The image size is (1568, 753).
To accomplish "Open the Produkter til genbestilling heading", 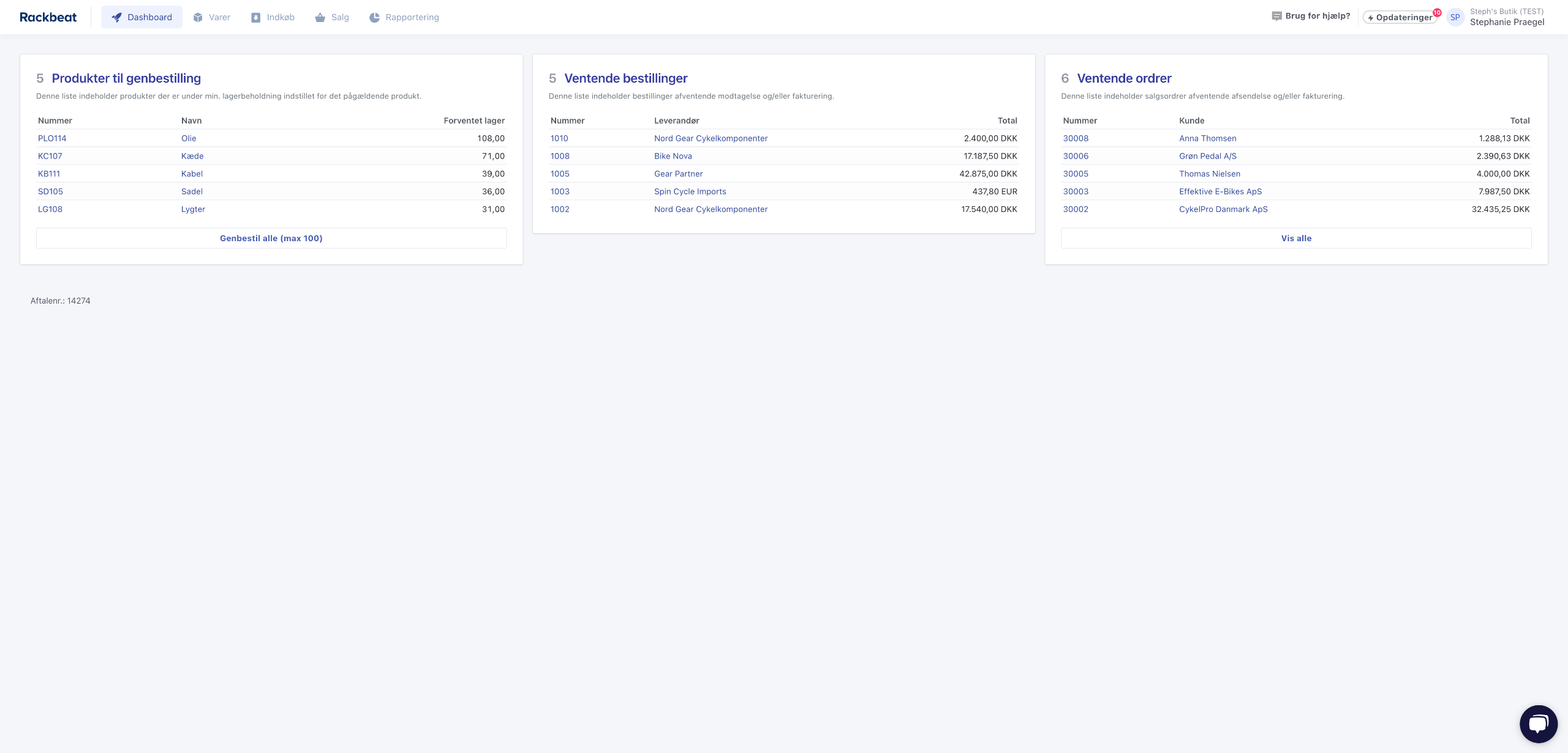I will pyautogui.click(x=126, y=78).
